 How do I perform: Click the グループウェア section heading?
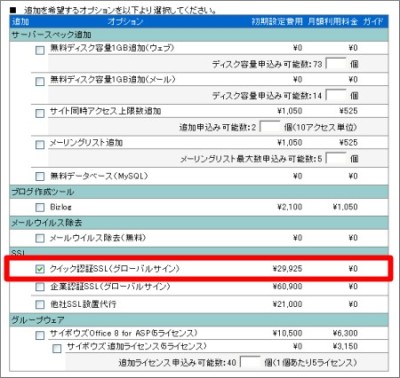[38, 320]
